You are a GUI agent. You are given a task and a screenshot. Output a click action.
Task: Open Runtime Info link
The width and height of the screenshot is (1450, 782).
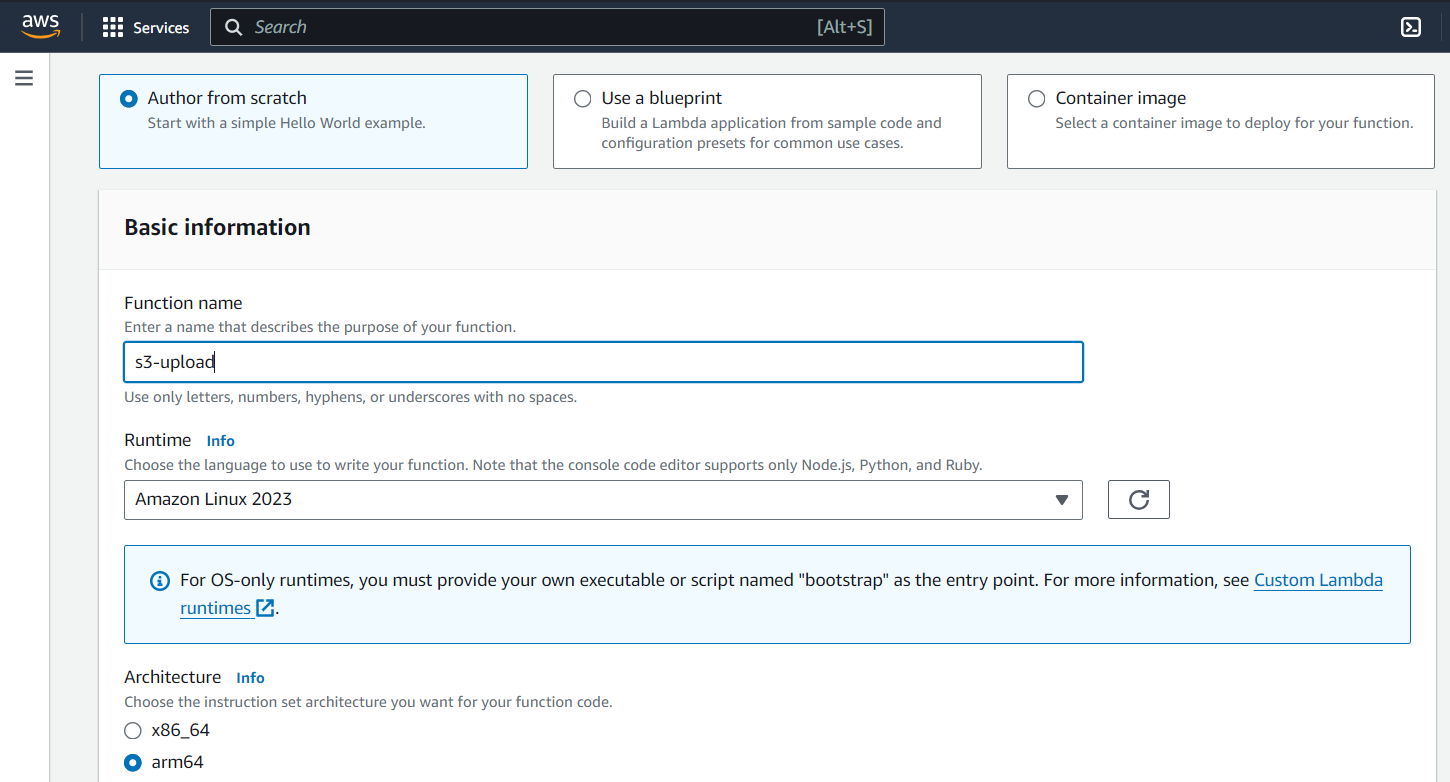[221, 441]
